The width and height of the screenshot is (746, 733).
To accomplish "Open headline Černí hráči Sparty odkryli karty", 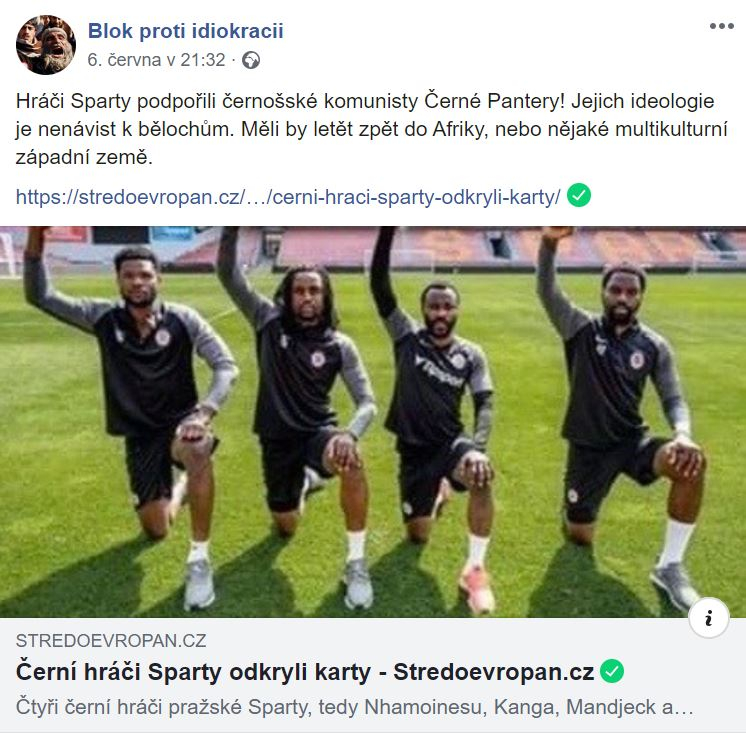I will (x=304, y=672).
